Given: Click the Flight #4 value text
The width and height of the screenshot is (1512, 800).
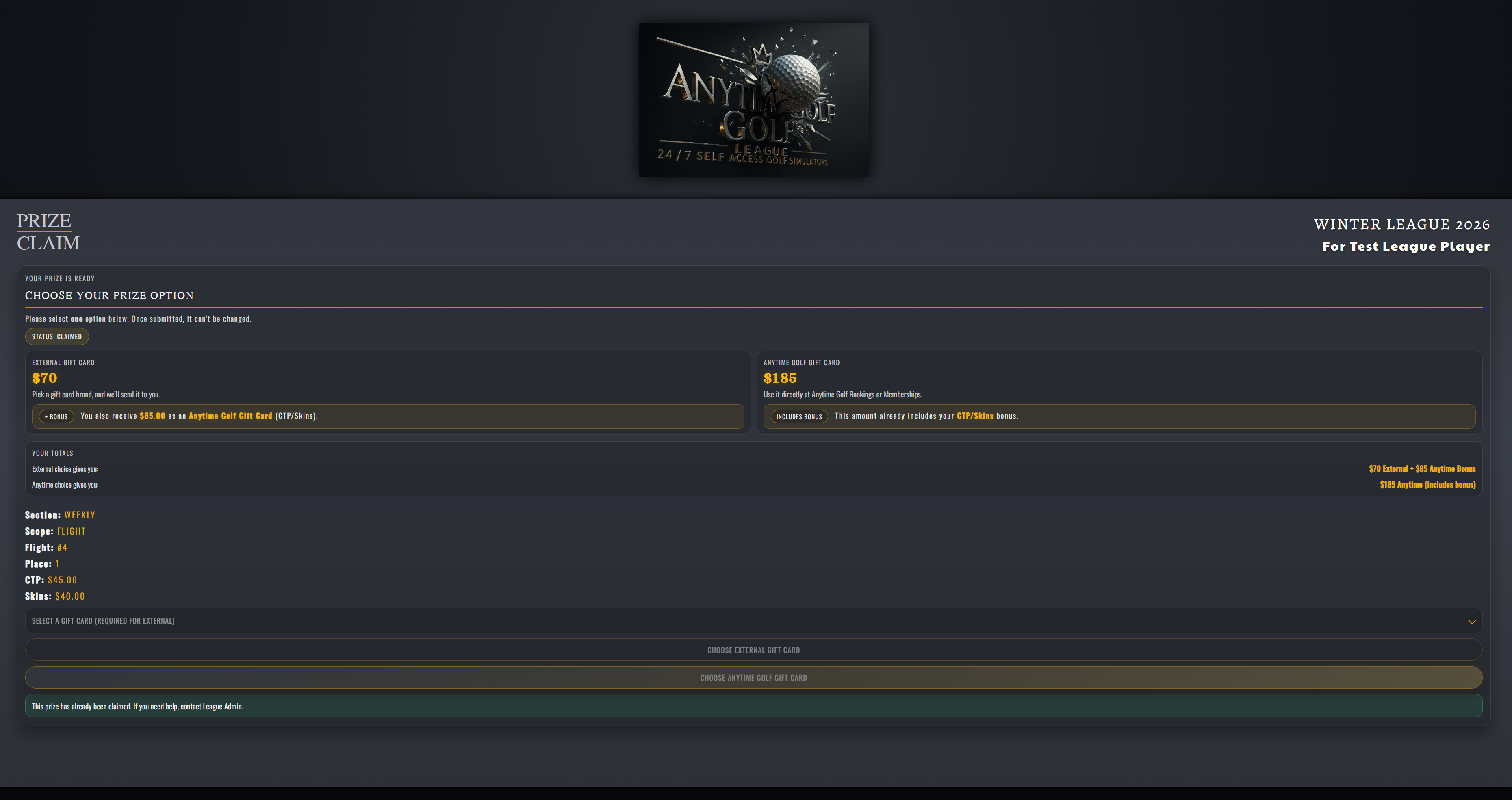Looking at the screenshot, I should (x=62, y=547).
